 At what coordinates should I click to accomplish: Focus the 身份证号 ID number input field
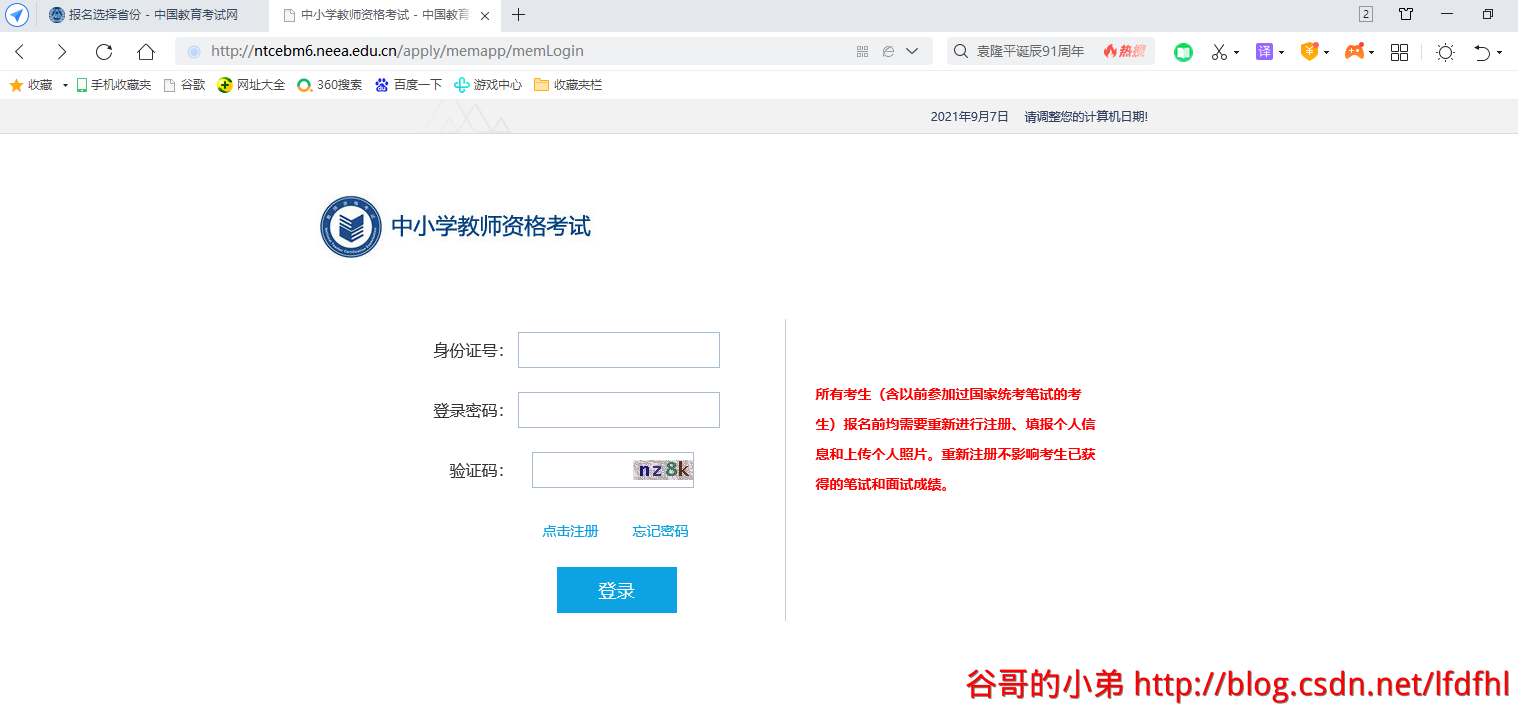point(618,349)
